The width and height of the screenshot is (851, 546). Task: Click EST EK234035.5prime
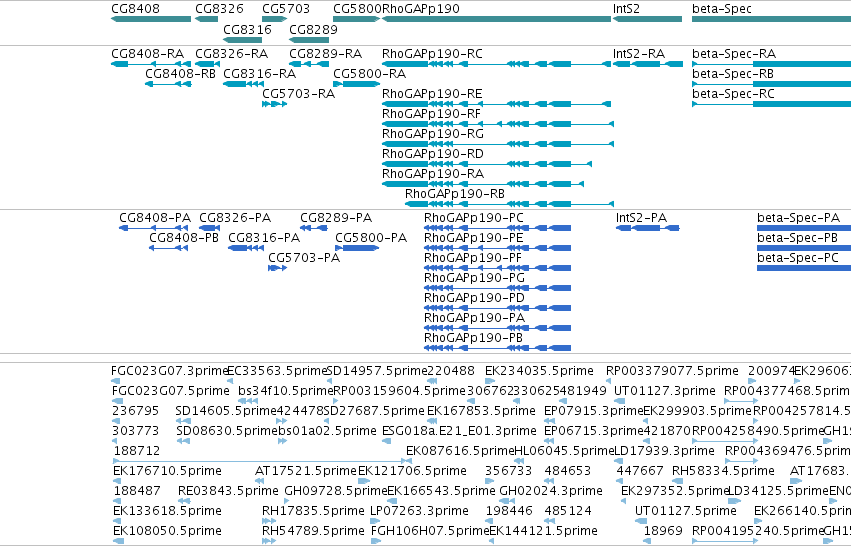click(x=539, y=371)
